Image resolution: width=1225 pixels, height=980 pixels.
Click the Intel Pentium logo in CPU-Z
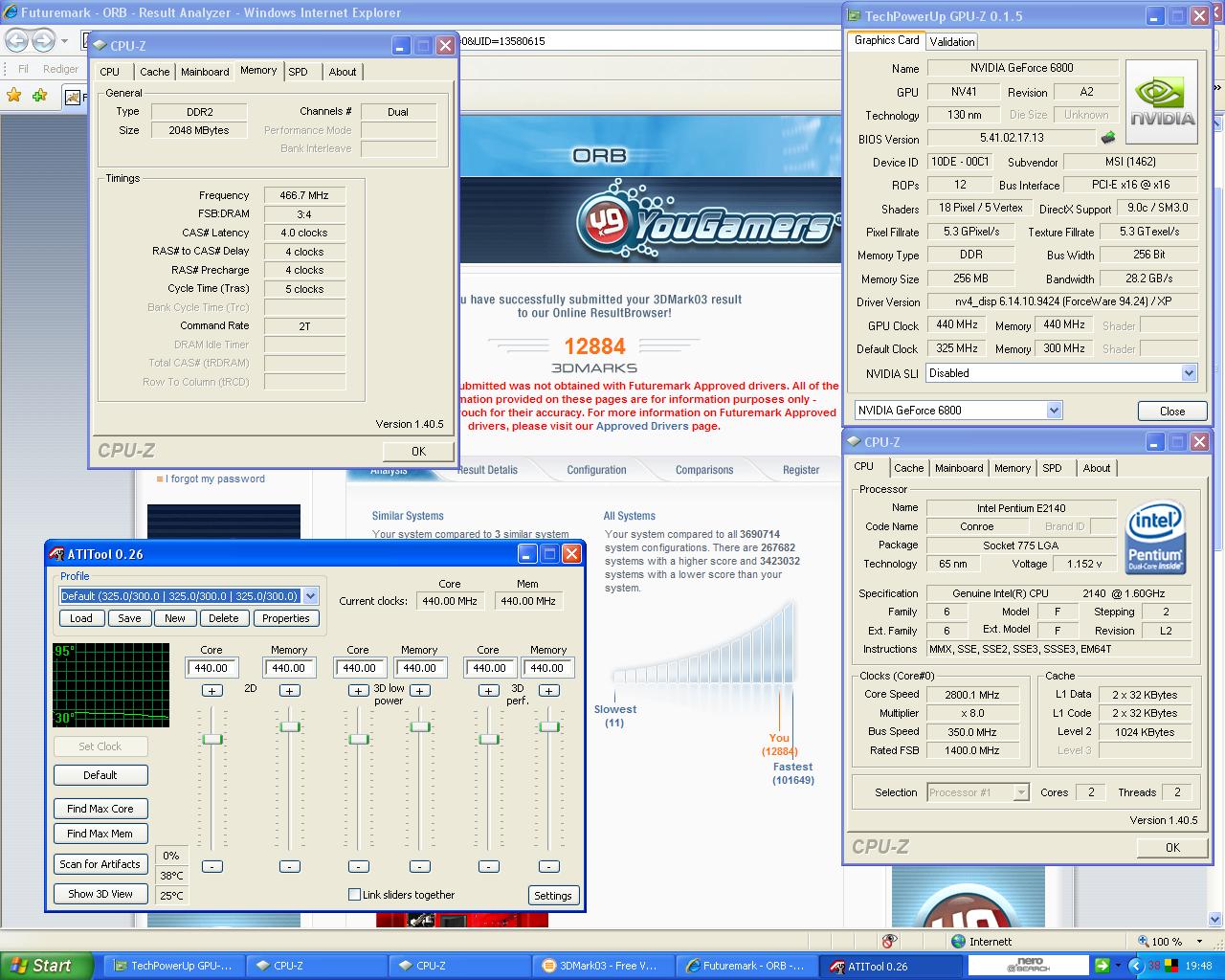pos(1155,537)
